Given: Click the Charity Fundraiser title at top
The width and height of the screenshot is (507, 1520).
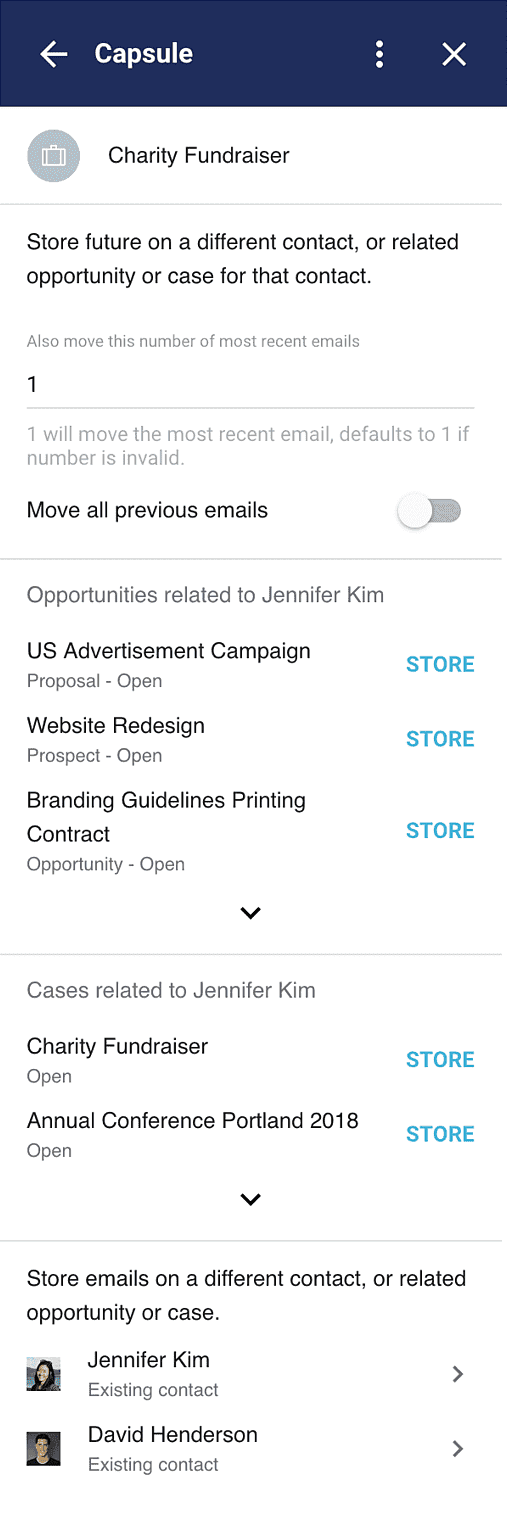Looking at the screenshot, I should (199, 156).
